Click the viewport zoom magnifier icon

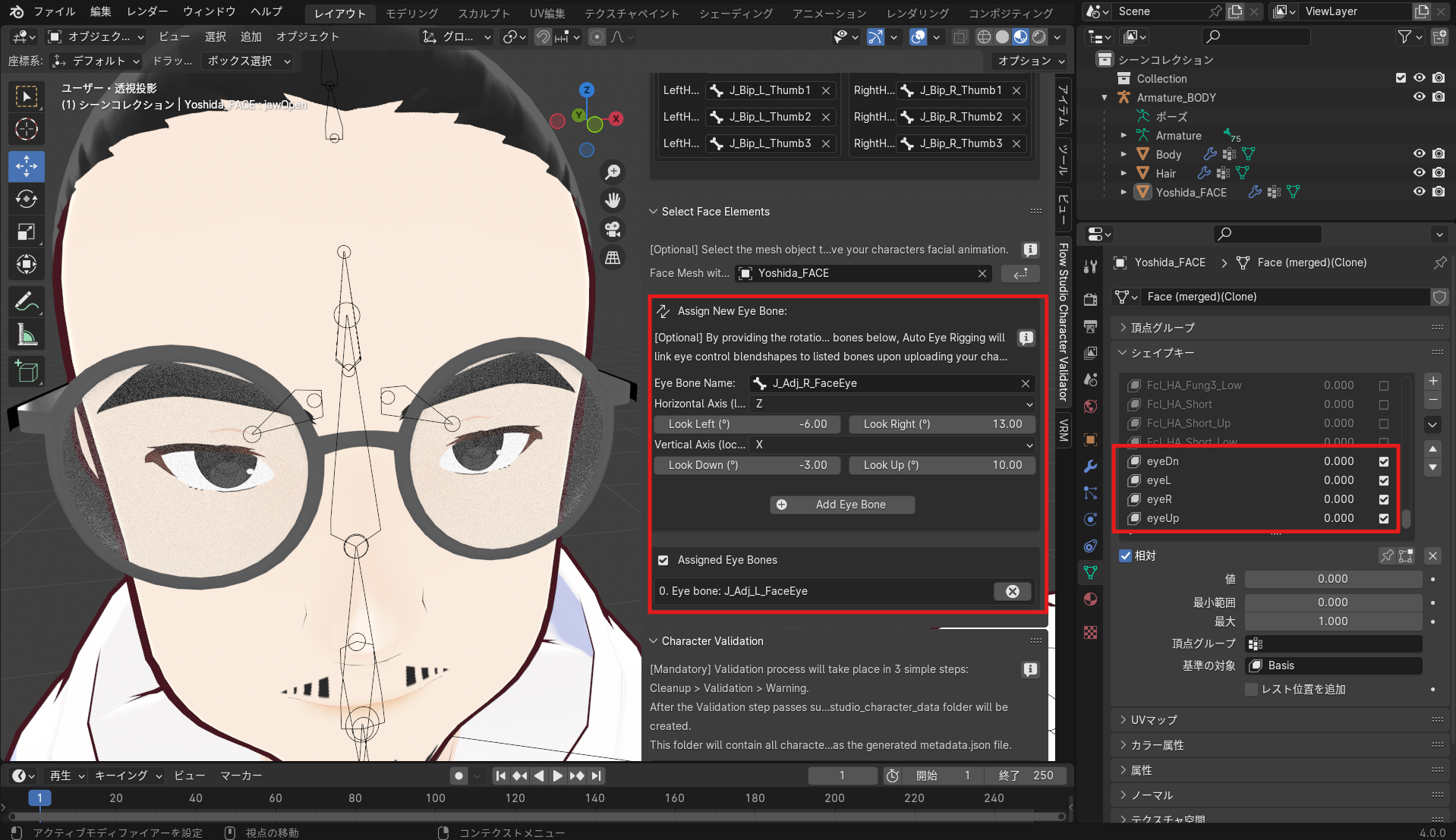coord(613,172)
